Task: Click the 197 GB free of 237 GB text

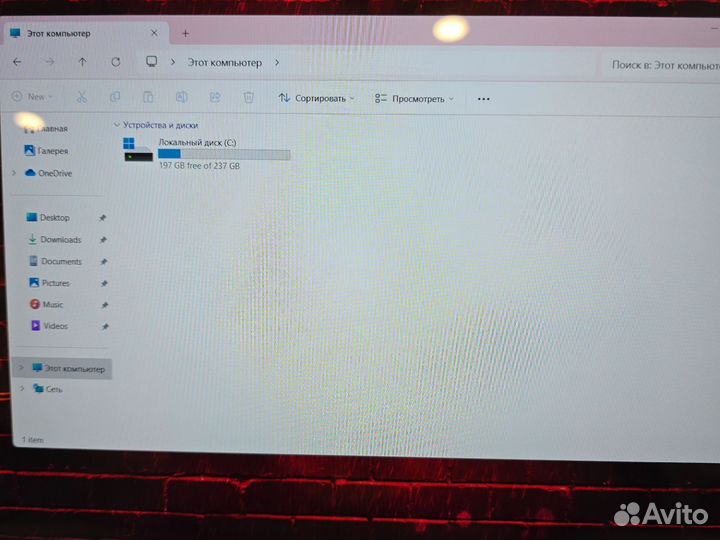Action: pyautogui.click(x=199, y=166)
